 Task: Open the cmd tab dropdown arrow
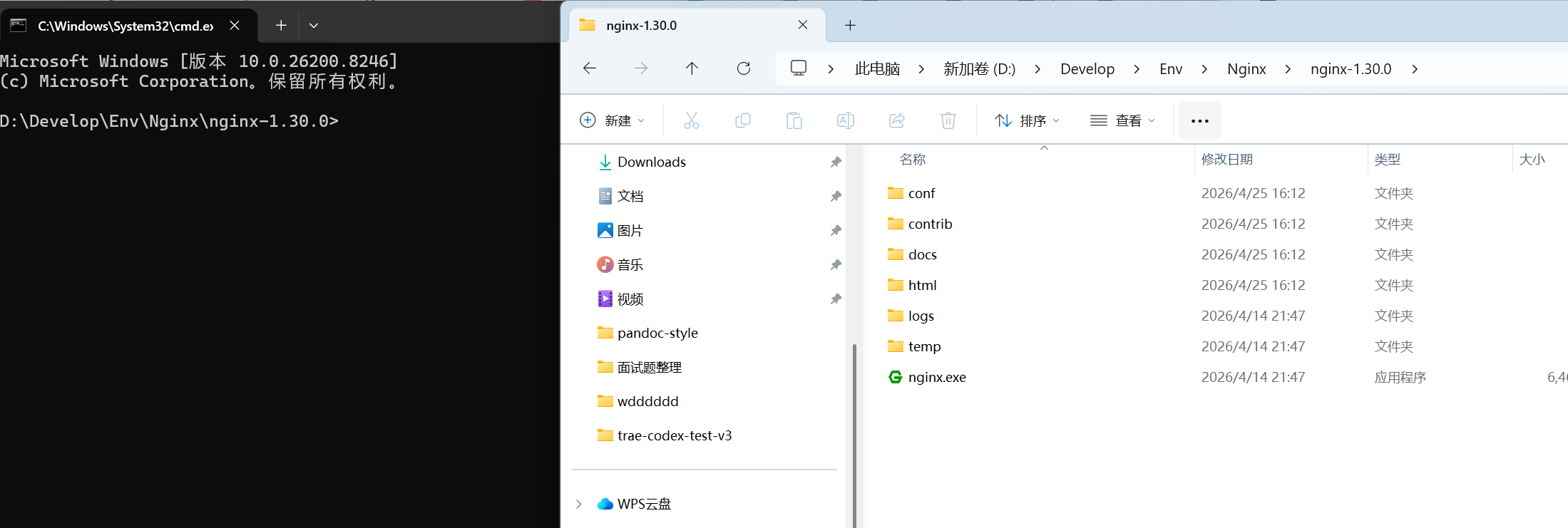314,26
